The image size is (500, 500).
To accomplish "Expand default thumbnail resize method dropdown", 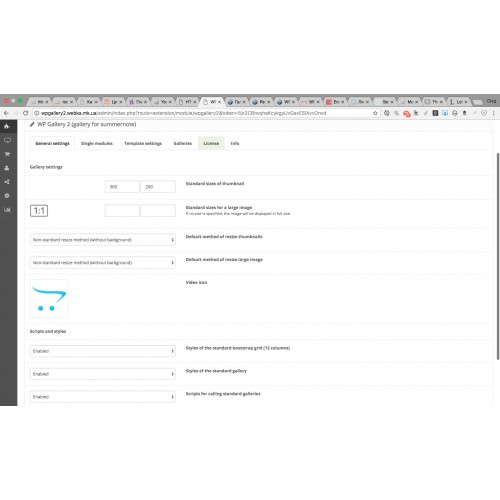I will coord(103,240).
